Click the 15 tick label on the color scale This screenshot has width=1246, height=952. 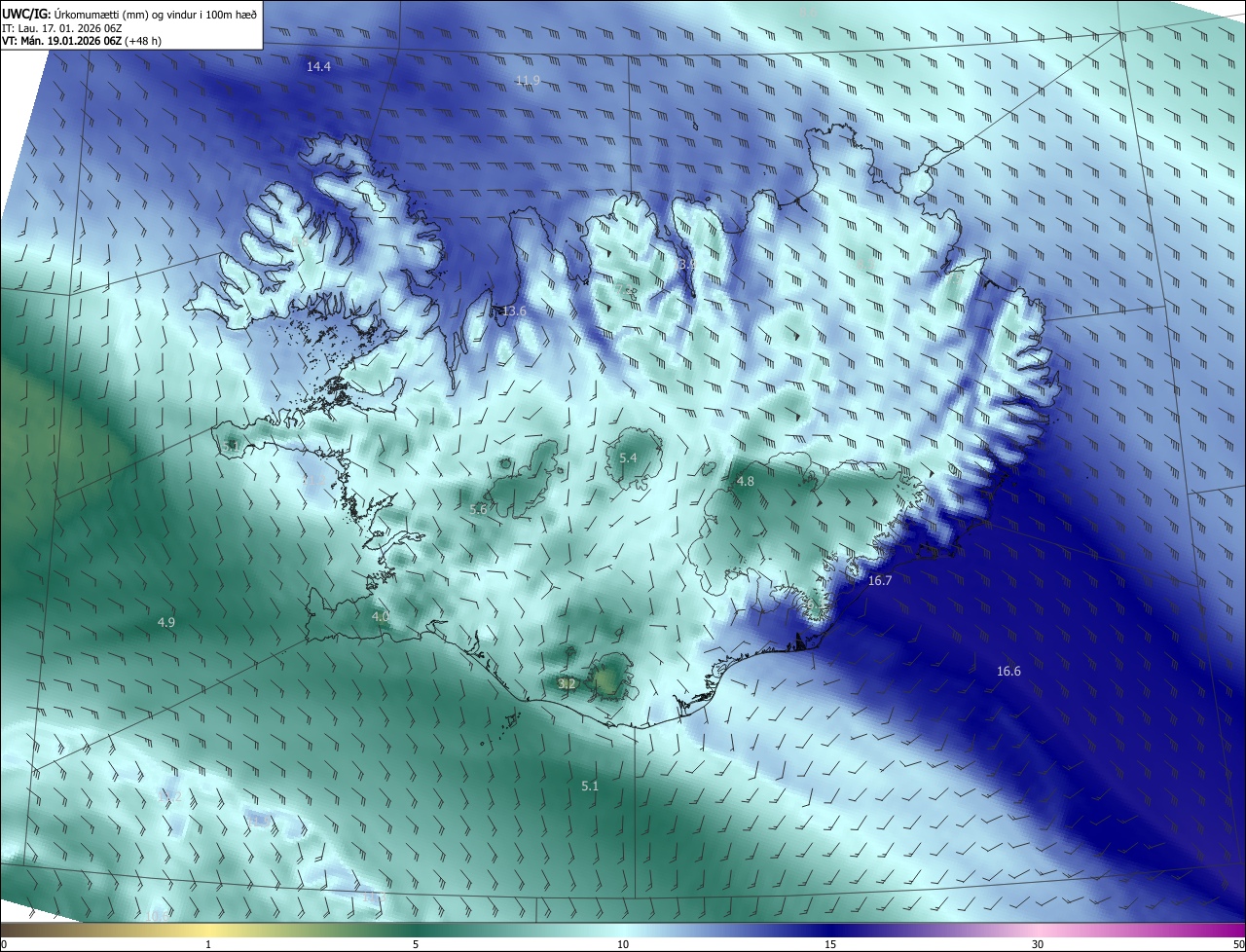tap(830, 944)
